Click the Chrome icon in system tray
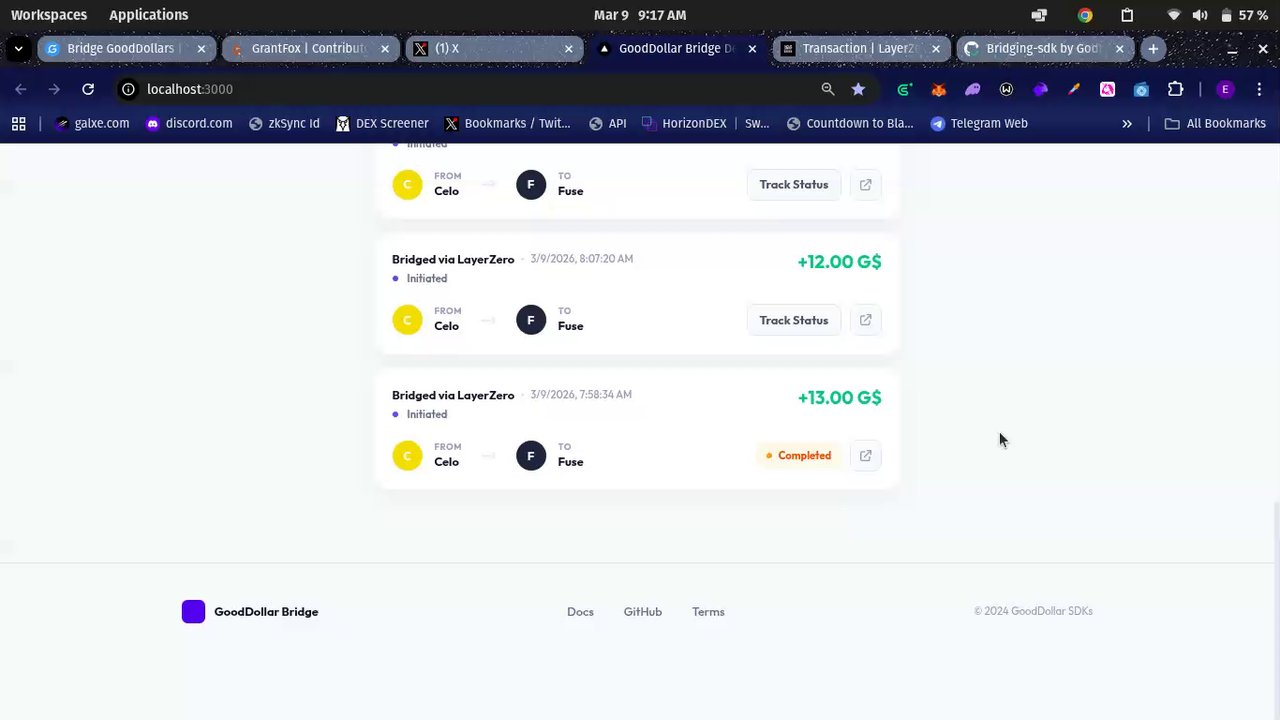The height and width of the screenshot is (720, 1280). pyautogui.click(x=1085, y=15)
